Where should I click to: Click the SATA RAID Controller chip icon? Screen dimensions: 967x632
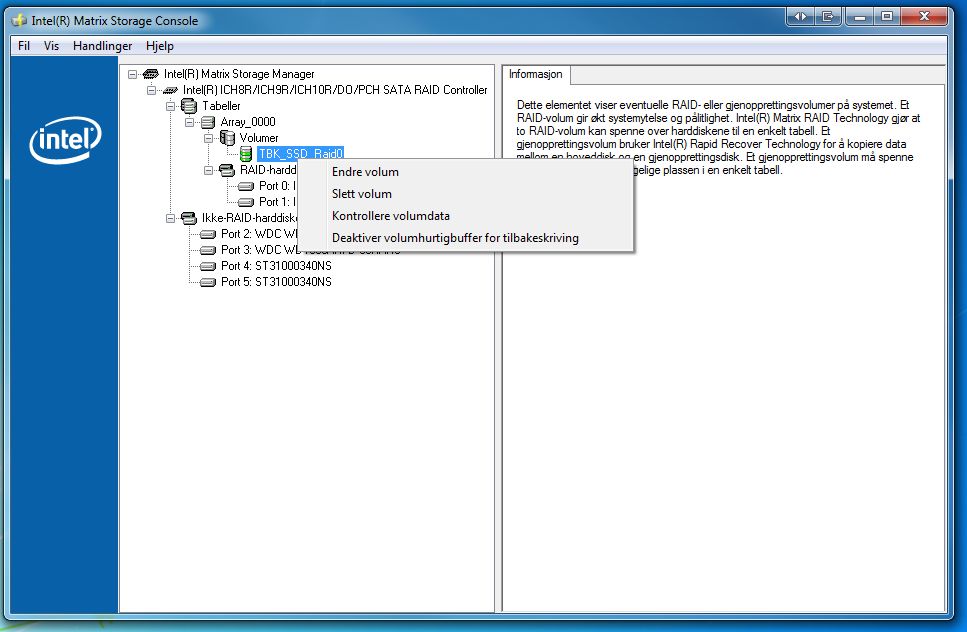point(170,90)
